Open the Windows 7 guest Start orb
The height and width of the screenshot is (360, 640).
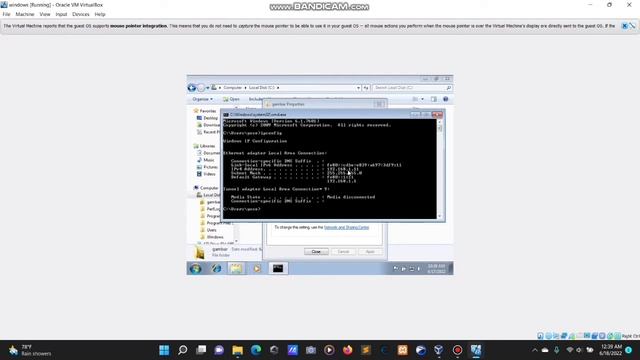(x=196, y=268)
